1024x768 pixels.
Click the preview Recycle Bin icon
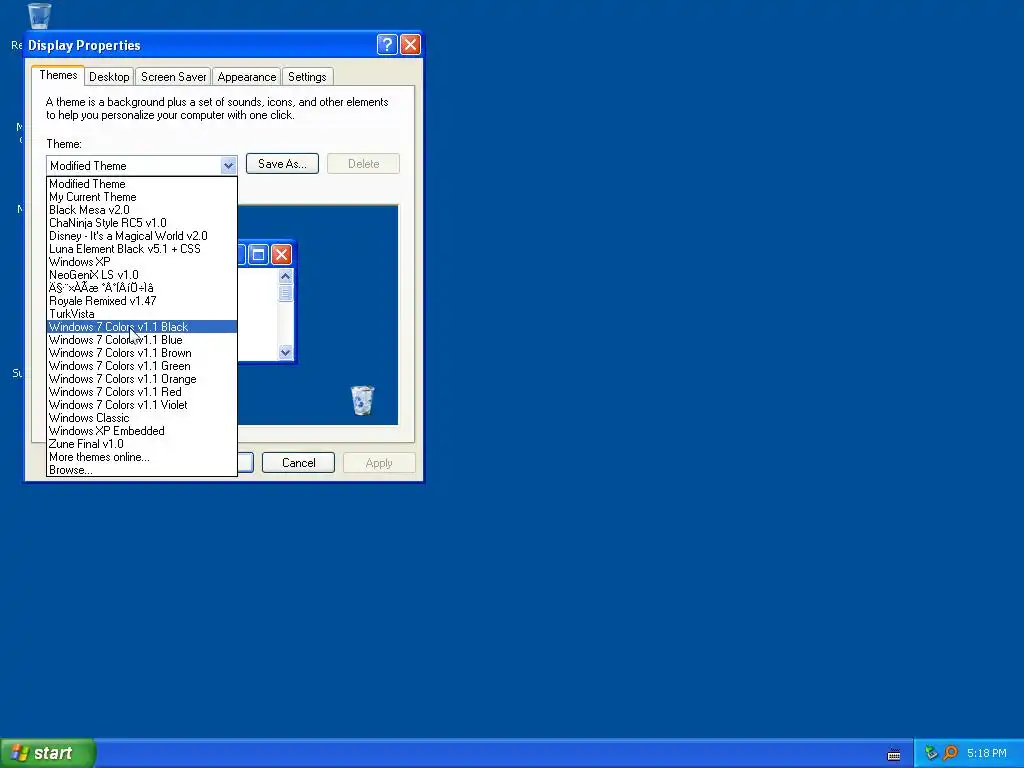[362, 400]
